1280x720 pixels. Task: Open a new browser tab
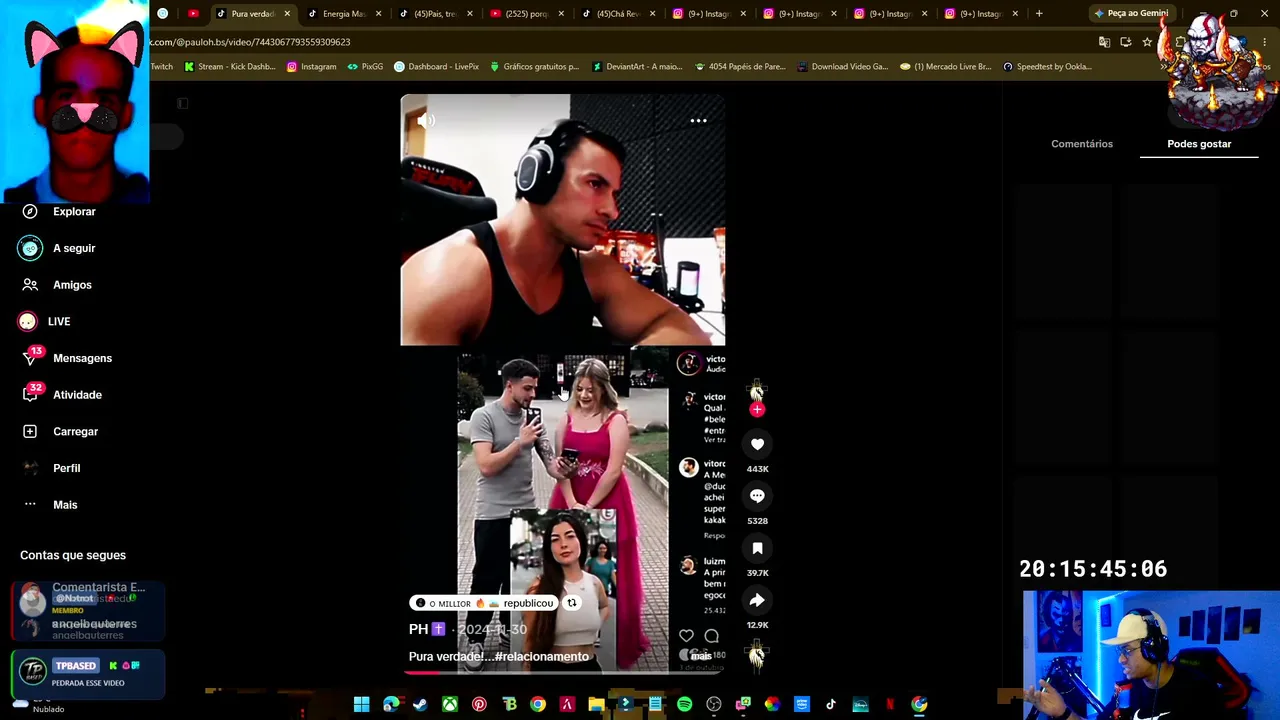pyautogui.click(x=1039, y=14)
